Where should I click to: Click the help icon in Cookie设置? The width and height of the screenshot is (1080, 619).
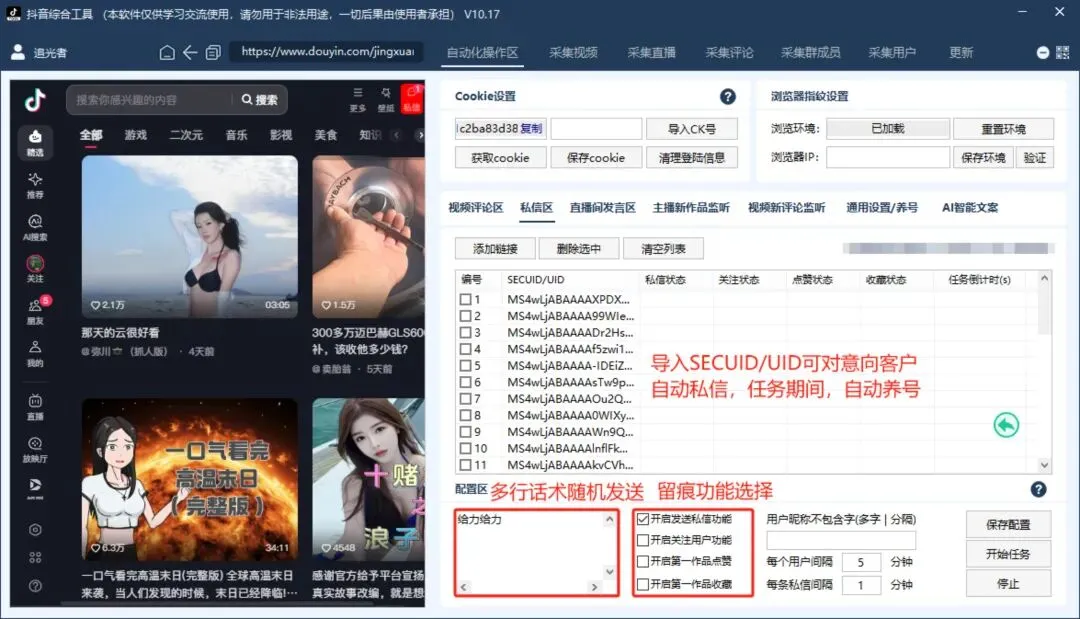point(727,97)
